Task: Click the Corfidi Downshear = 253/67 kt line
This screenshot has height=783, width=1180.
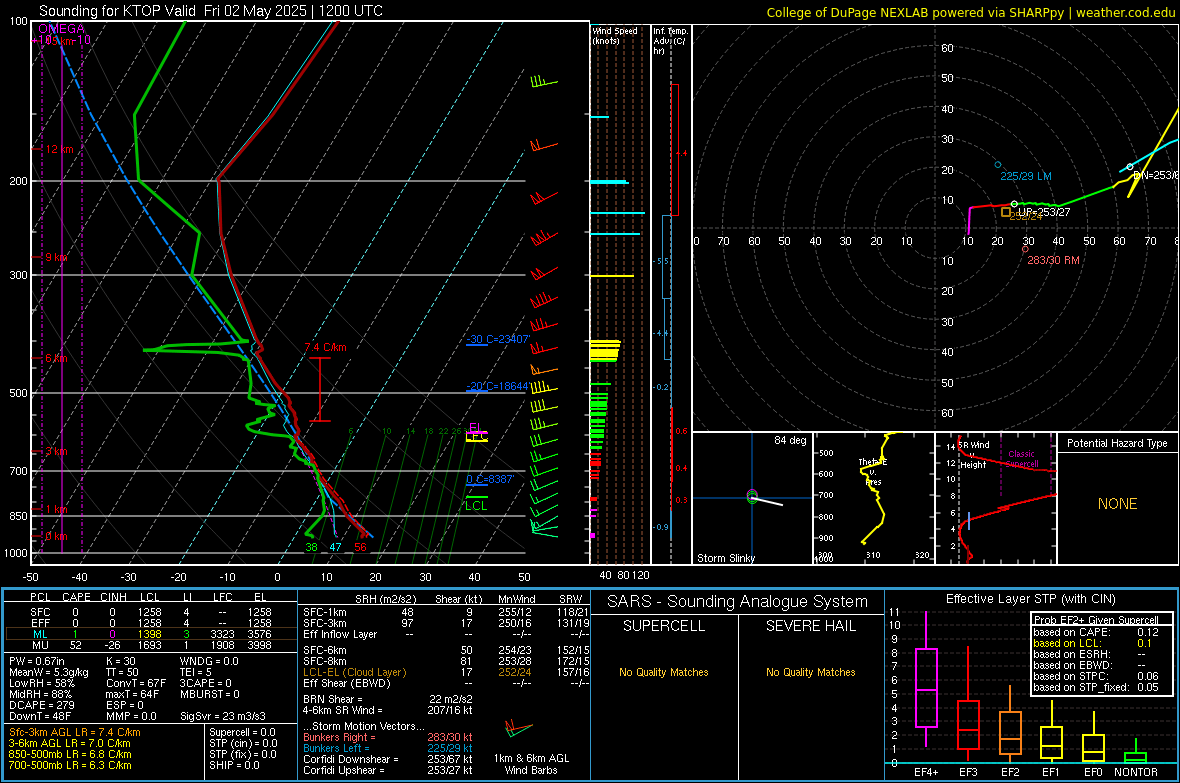Action: coord(388,759)
